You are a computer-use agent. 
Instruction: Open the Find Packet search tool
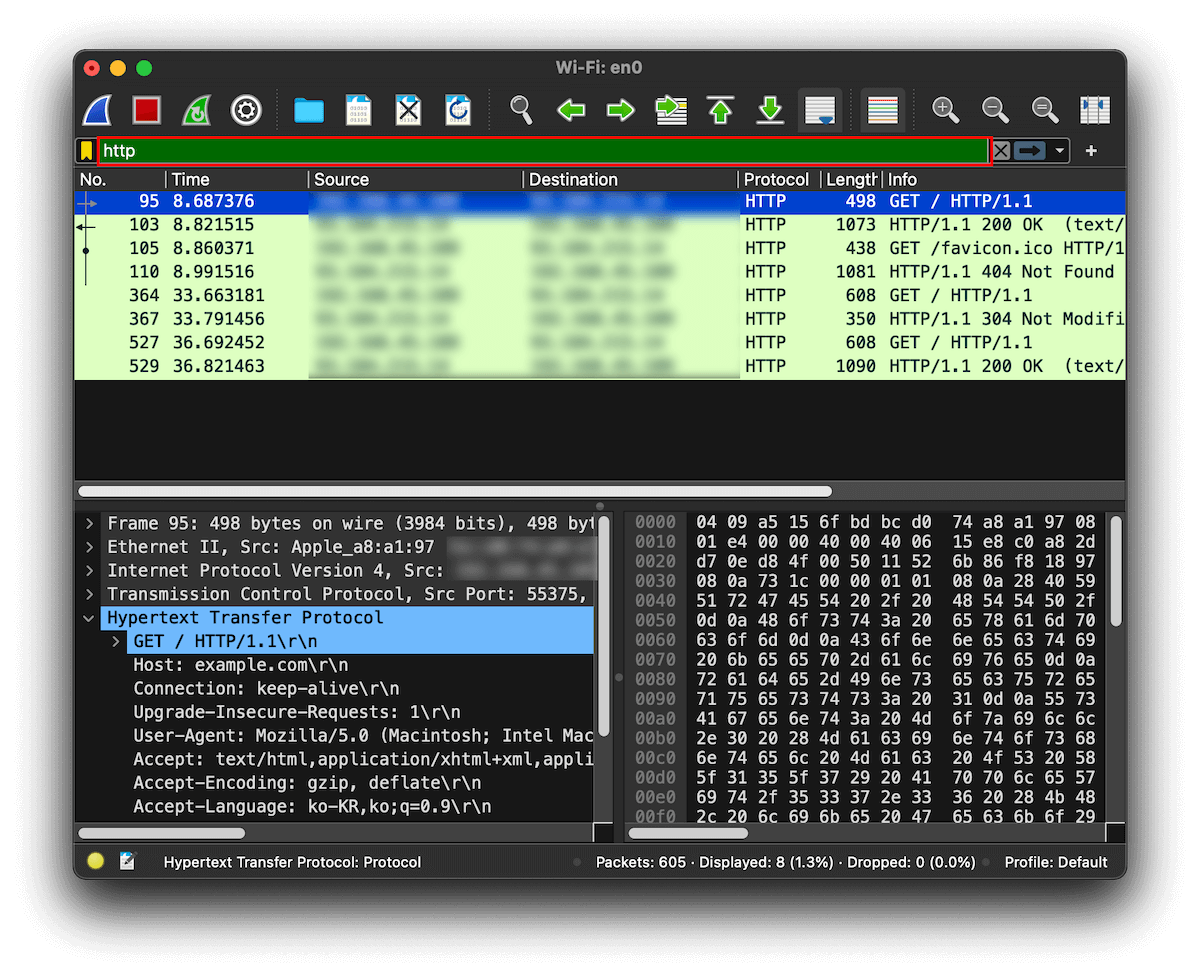click(x=521, y=110)
